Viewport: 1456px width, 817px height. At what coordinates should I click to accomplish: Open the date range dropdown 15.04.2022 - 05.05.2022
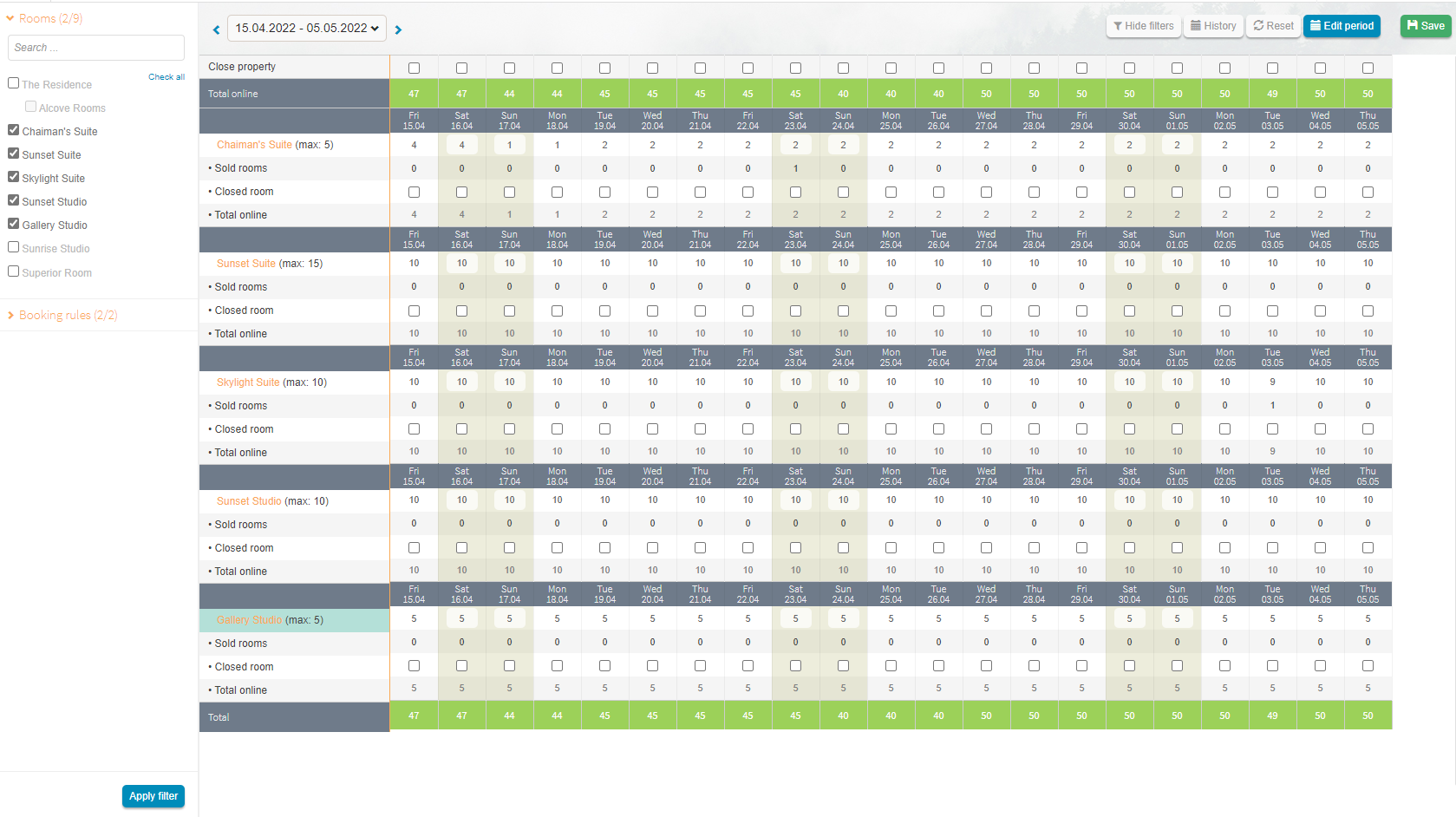[307, 29]
